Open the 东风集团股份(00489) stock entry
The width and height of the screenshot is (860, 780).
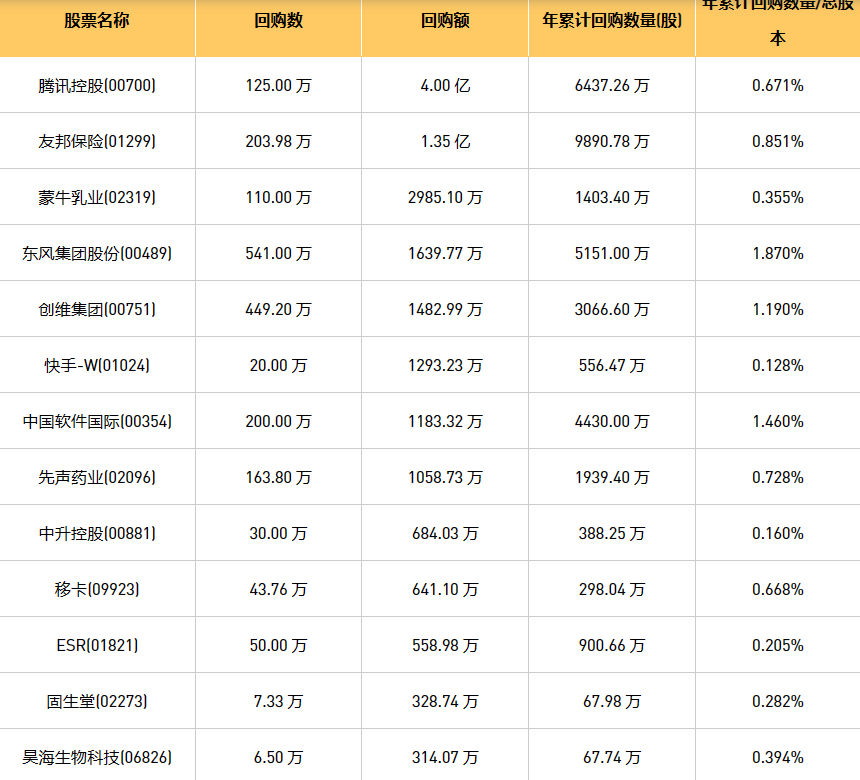tap(97, 254)
